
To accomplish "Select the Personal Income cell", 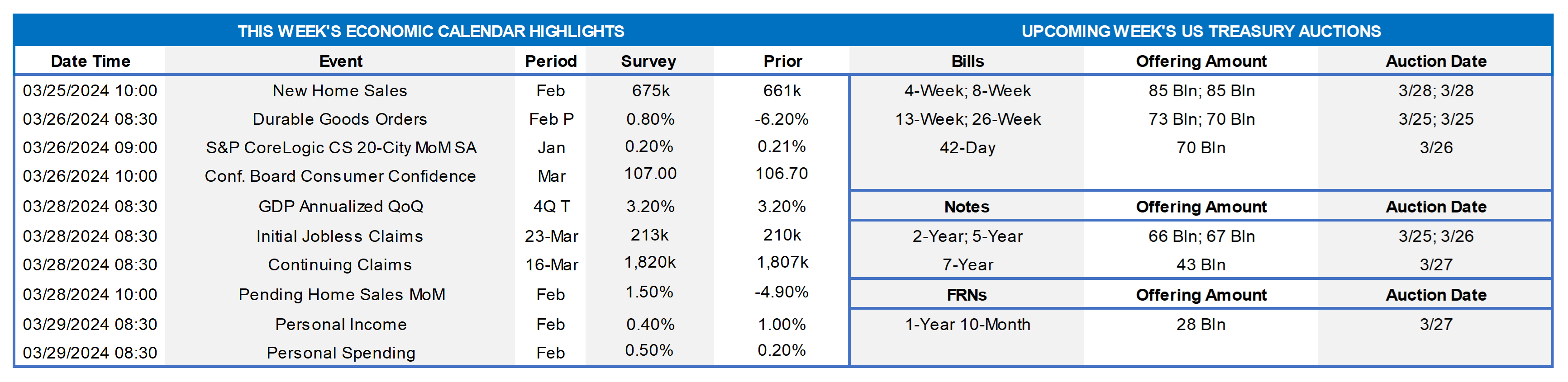I will (340, 325).
